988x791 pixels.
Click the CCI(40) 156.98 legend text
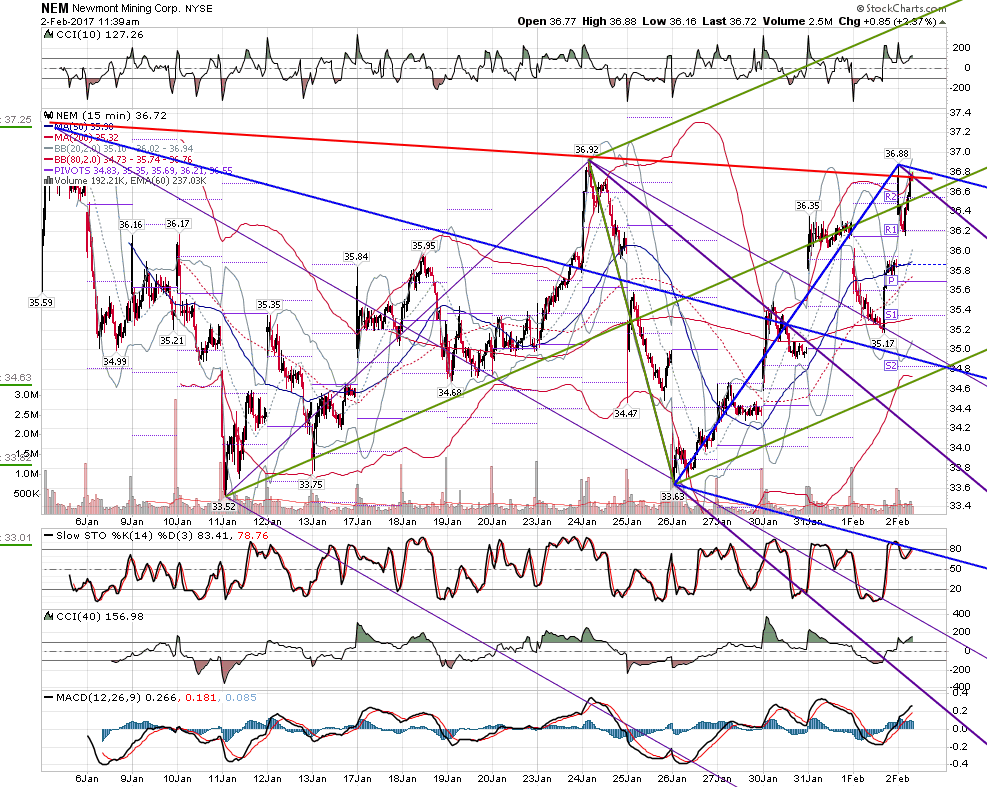click(x=100, y=616)
